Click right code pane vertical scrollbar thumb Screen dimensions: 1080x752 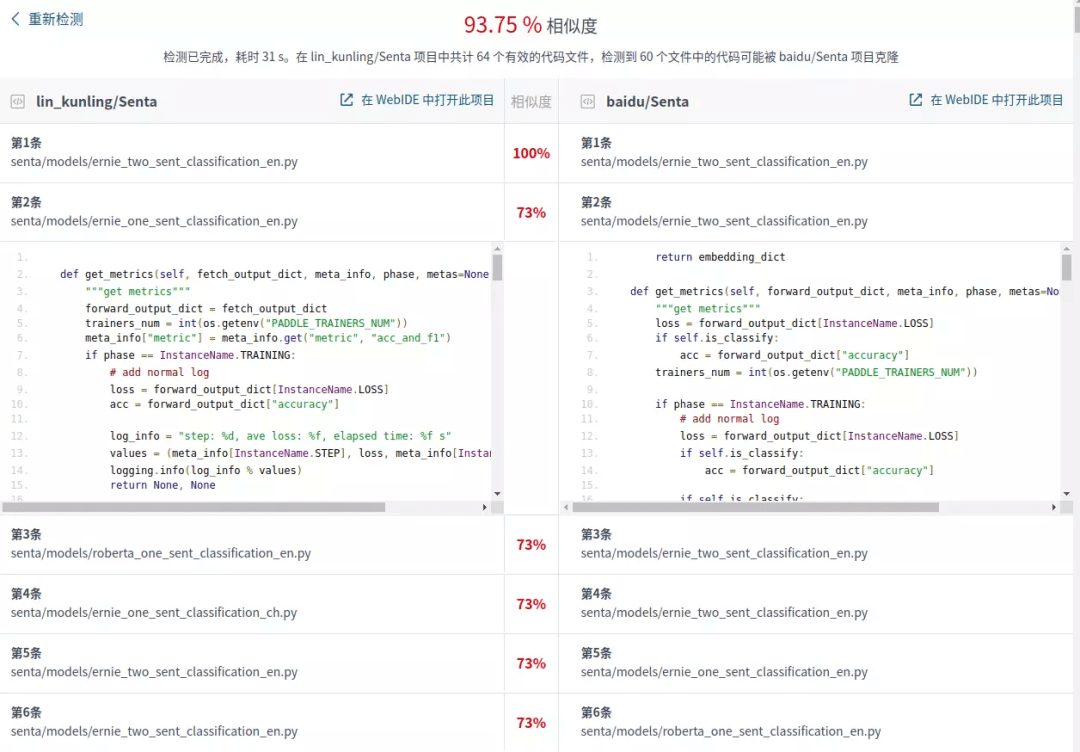point(1066,267)
